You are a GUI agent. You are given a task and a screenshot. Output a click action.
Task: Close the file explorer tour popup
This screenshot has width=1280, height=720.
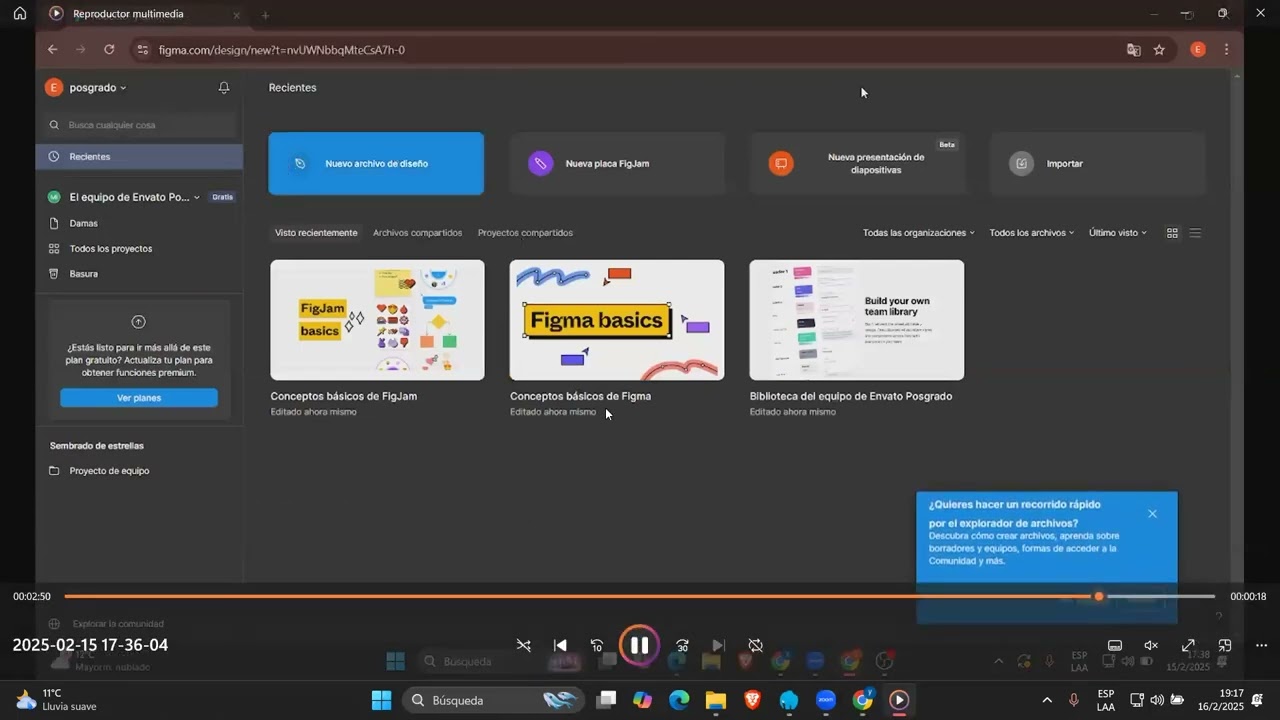pos(1152,513)
